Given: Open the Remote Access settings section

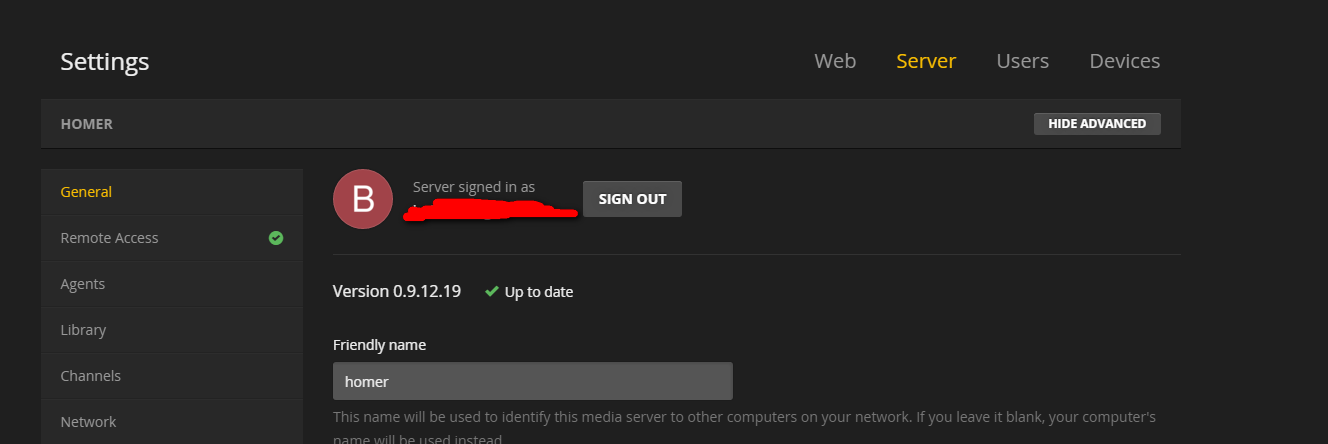Looking at the screenshot, I should click(109, 238).
